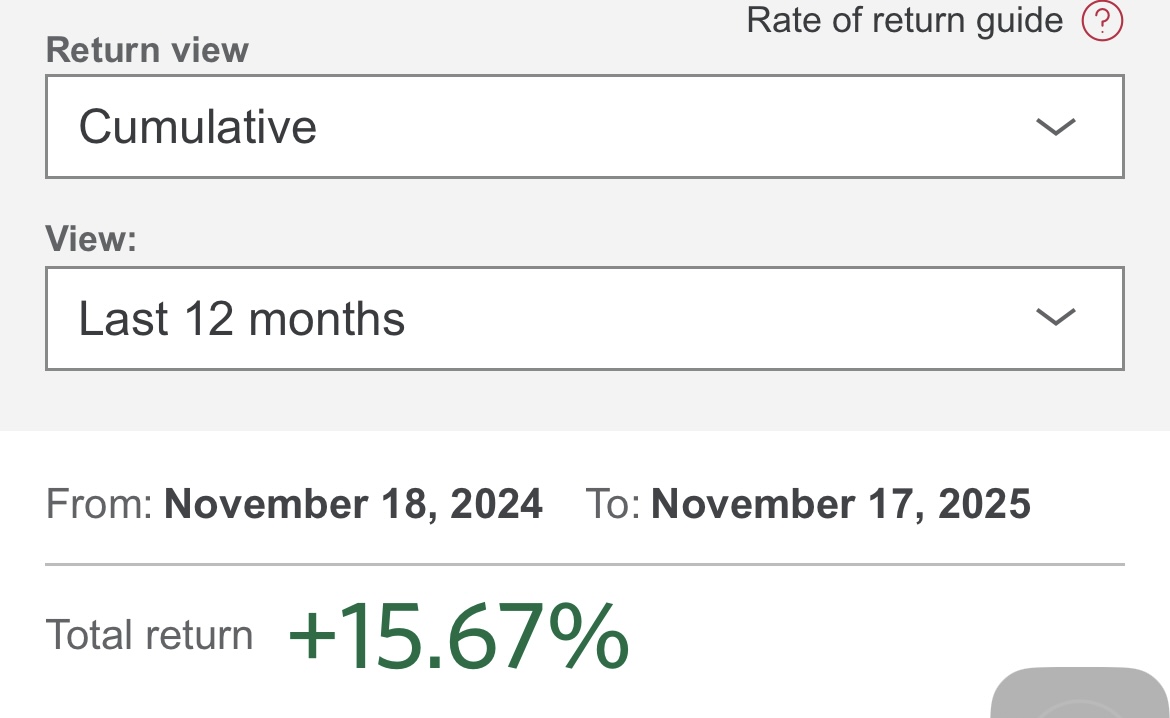The width and height of the screenshot is (1170, 718).
Task: Click the 'Cumulative' text in dropdown
Action: tap(198, 127)
